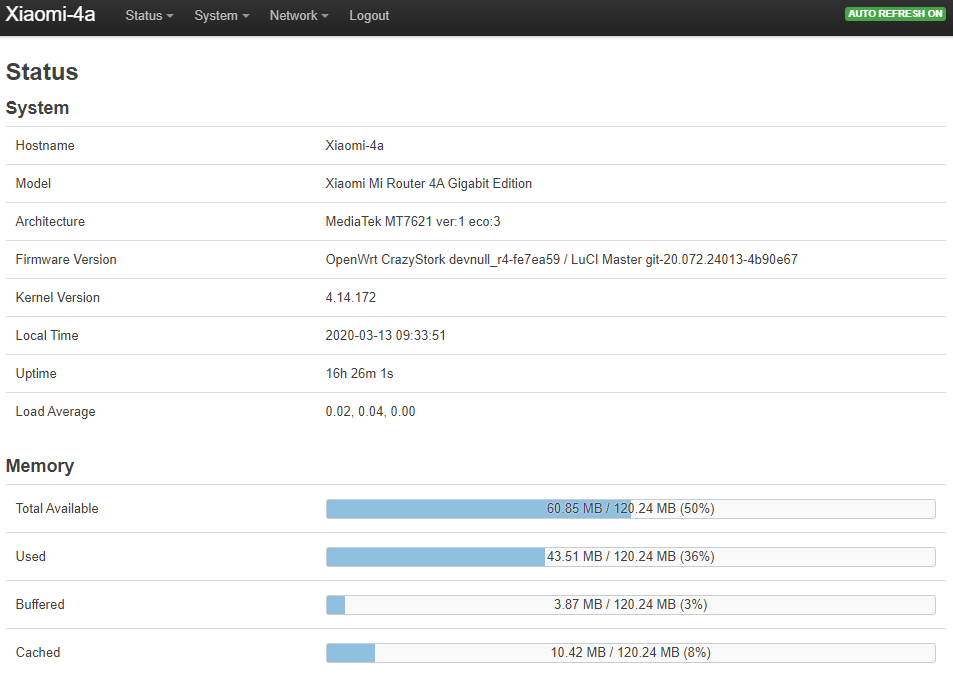Select the Local Time value 2020-03-13 09:33:51

click(385, 336)
